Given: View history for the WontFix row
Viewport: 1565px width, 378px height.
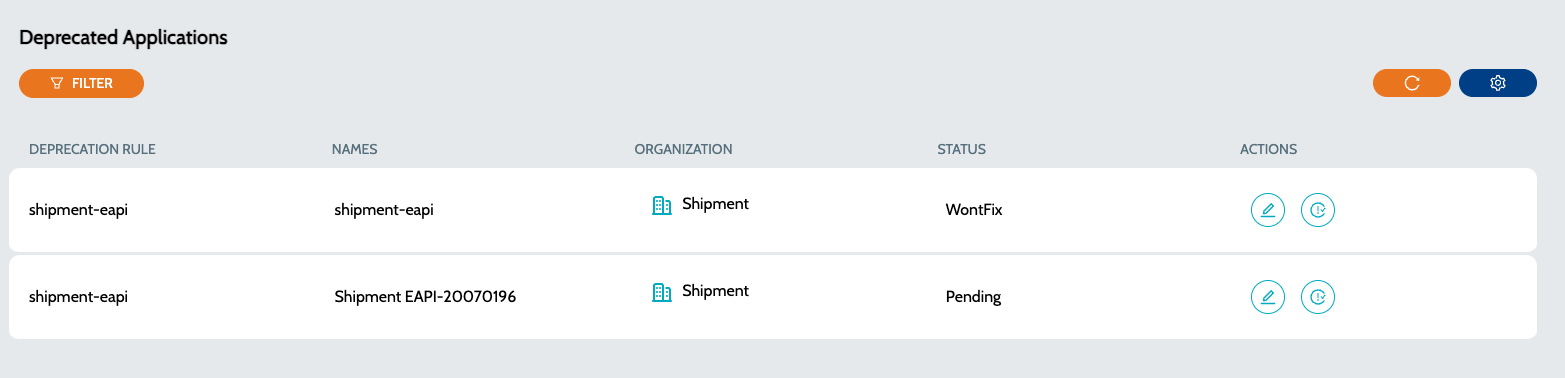Looking at the screenshot, I should [1318, 210].
